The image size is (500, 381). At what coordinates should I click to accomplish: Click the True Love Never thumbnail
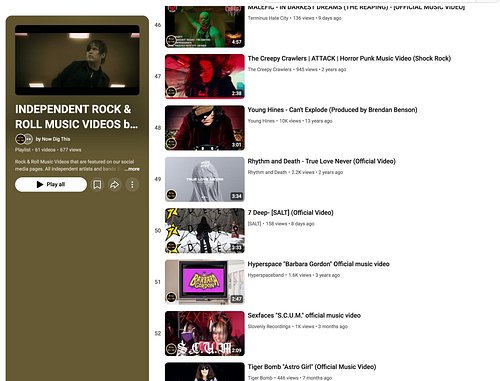click(205, 179)
